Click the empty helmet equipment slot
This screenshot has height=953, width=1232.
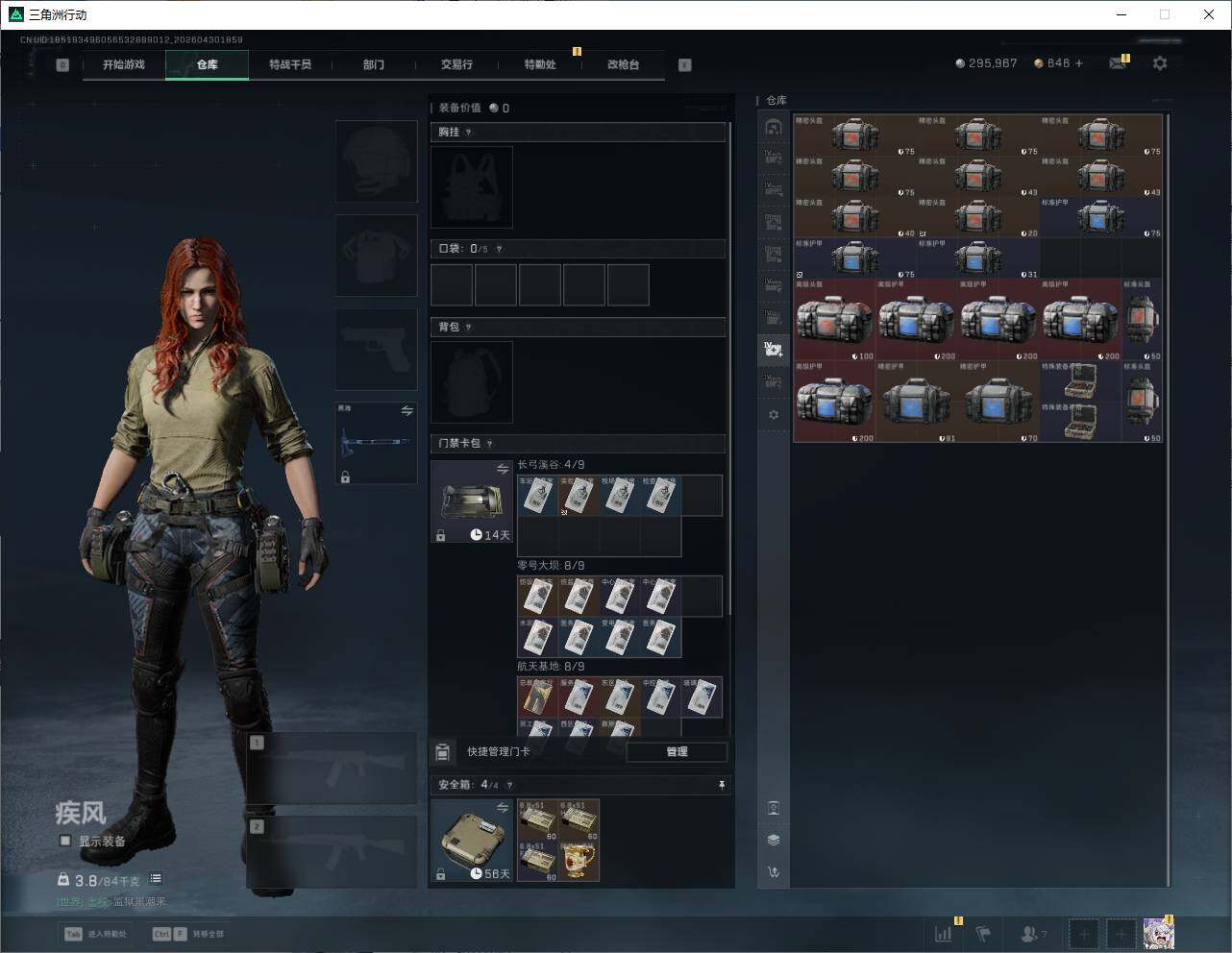click(x=377, y=160)
